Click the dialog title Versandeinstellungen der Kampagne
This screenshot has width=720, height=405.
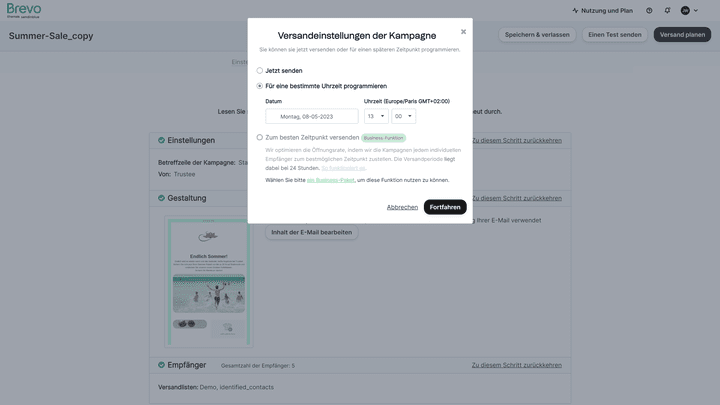(357, 36)
